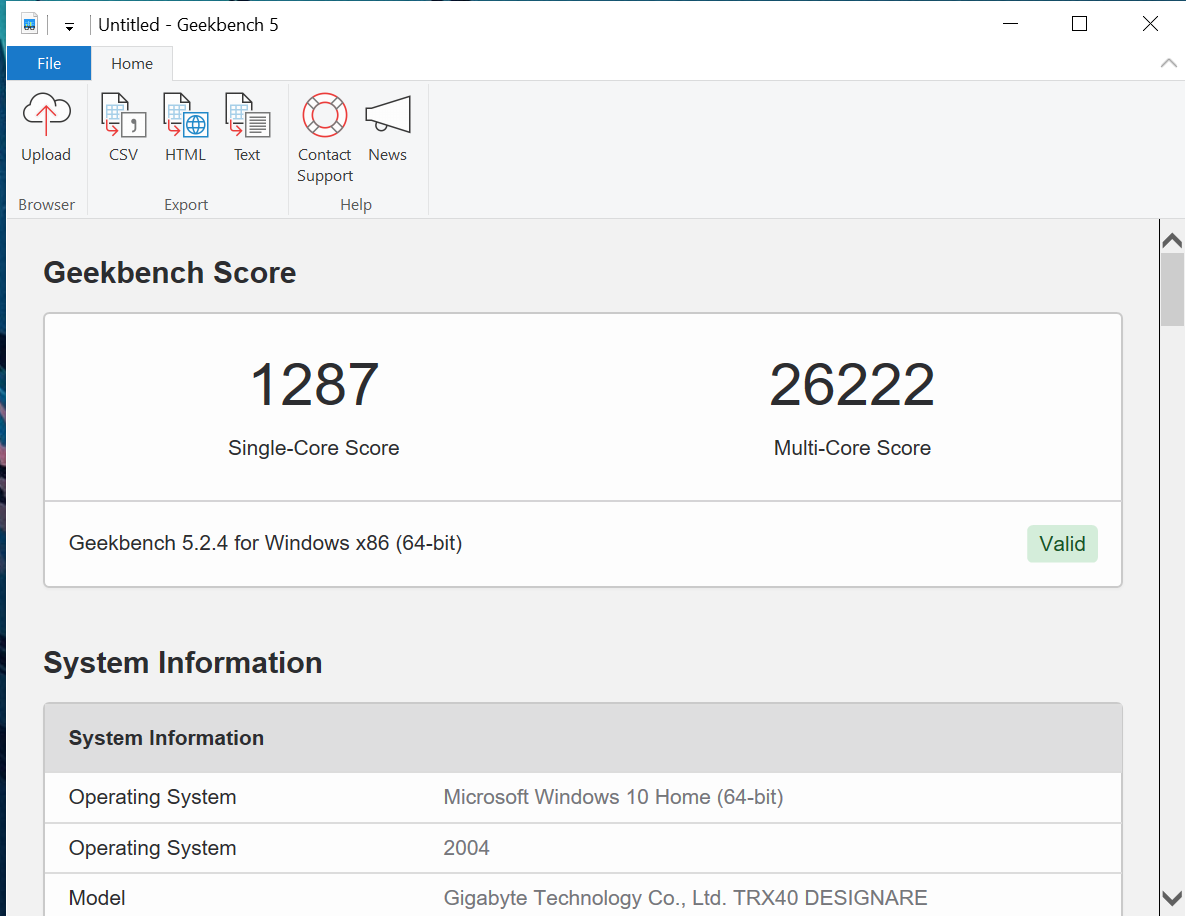This screenshot has width=1186, height=916.
Task: Click the System Information table header
Action: coord(583,738)
